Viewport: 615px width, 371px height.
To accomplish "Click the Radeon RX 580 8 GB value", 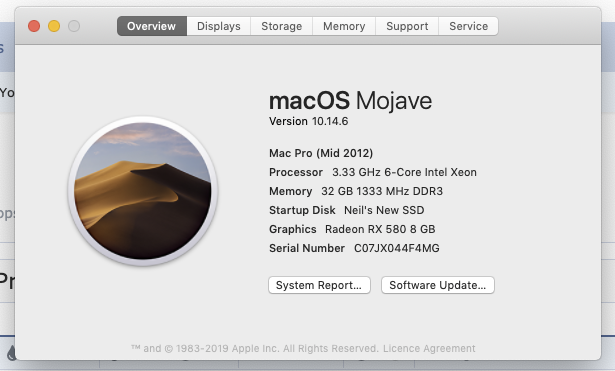I will [x=380, y=229].
